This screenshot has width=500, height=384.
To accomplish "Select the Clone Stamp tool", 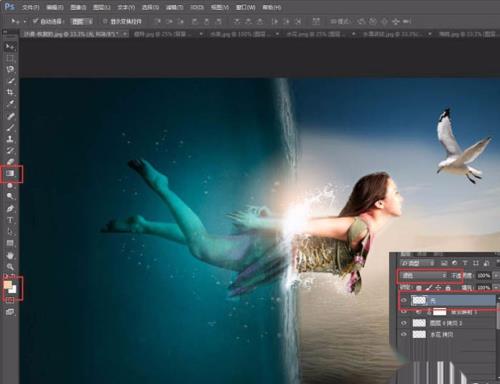I will pos(10,139).
